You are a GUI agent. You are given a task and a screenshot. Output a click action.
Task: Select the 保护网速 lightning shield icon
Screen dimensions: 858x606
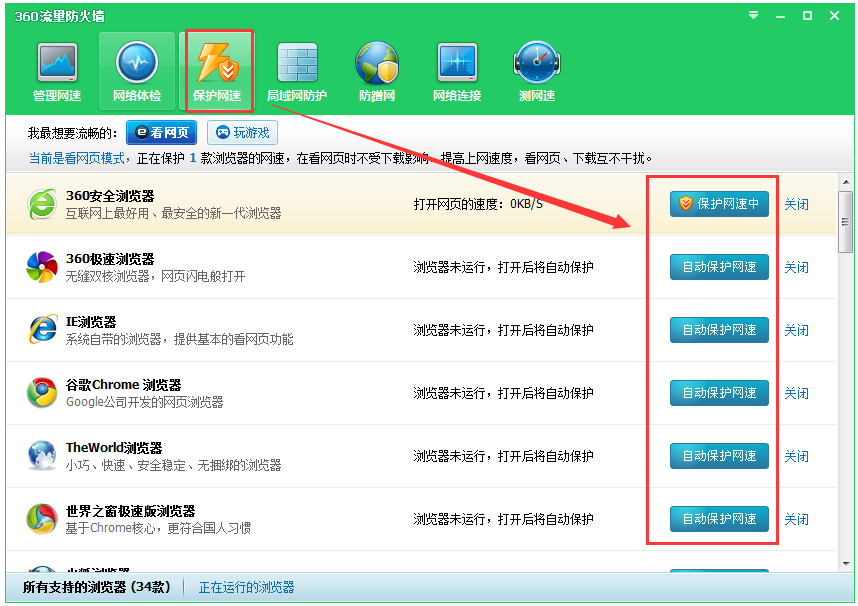click(217, 72)
